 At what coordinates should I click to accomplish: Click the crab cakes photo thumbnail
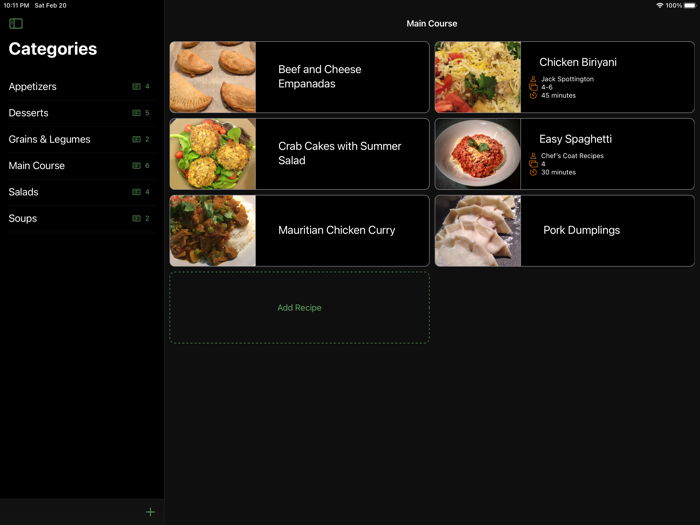(x=213, y=154)
